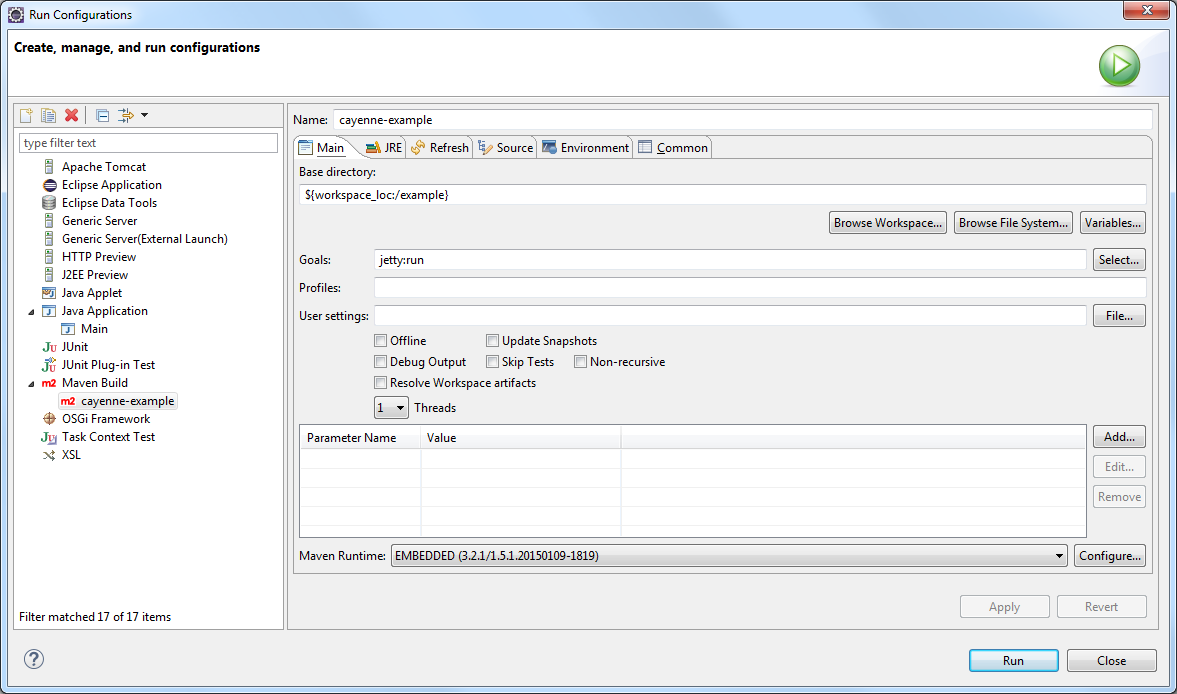This screenshot has width=1177, height=694.
Task: Click Configure button for Maven Runtime
Action: 1109,556
